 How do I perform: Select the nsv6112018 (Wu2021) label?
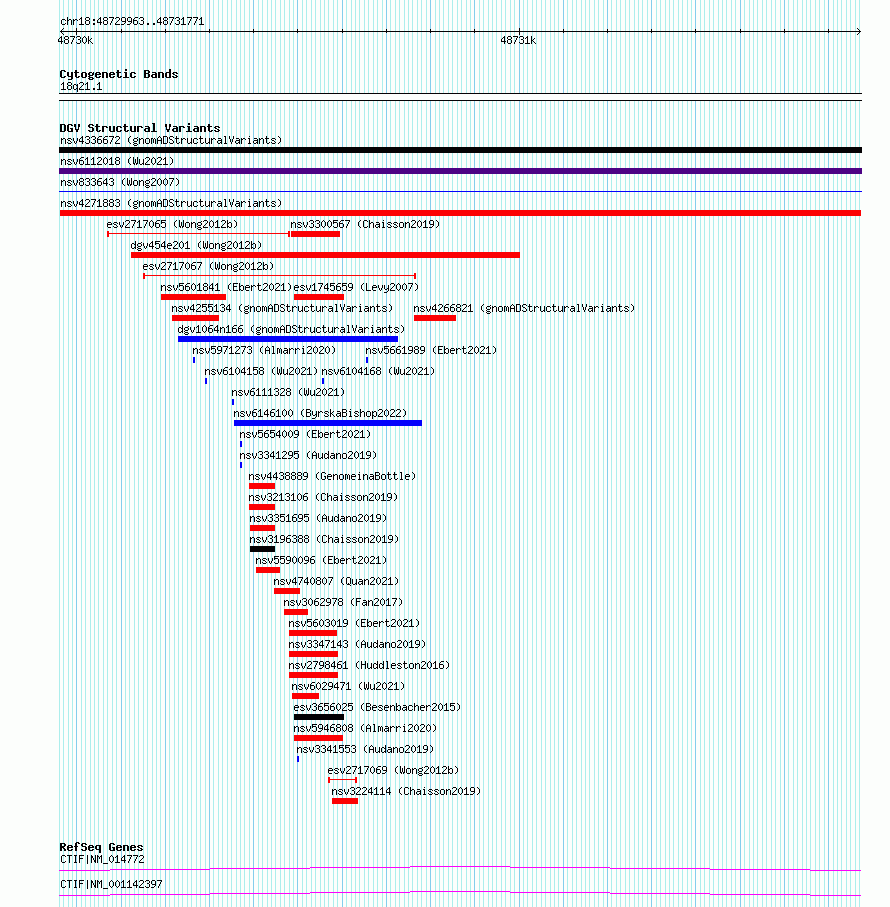click(117, 161)
